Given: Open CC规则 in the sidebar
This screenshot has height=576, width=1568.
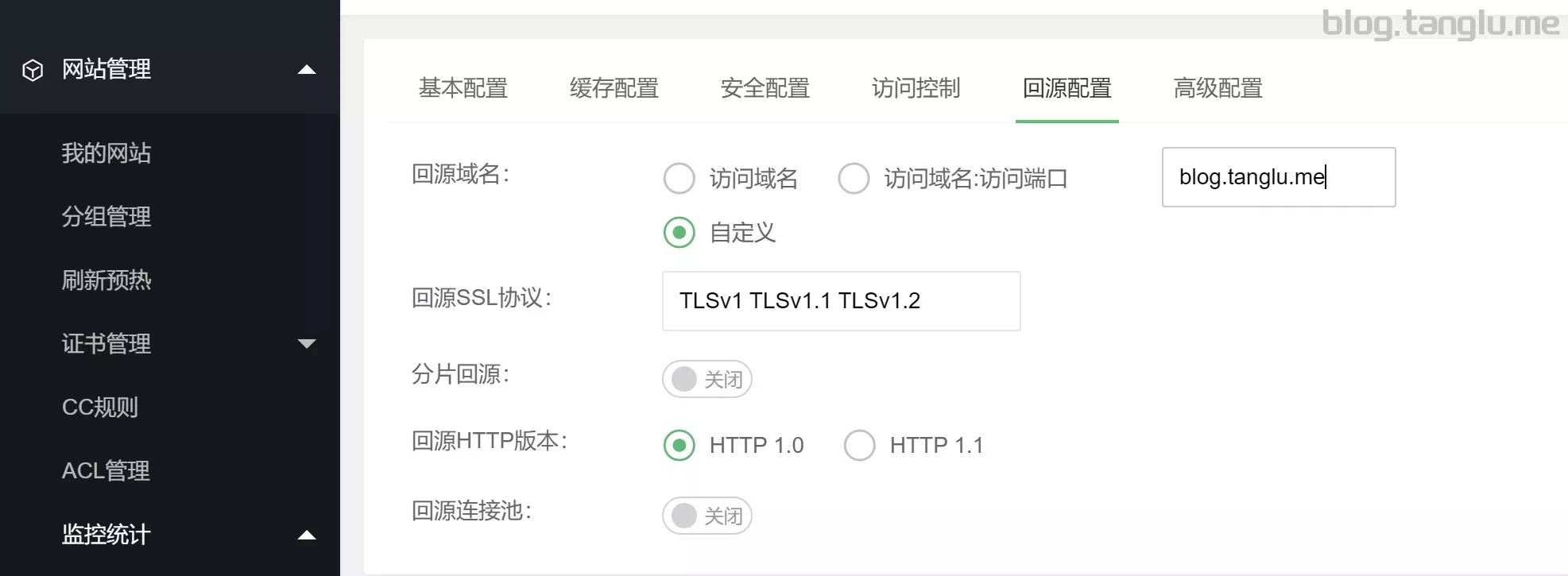Looking at the screenshot, I should click(x=100, y=407).
